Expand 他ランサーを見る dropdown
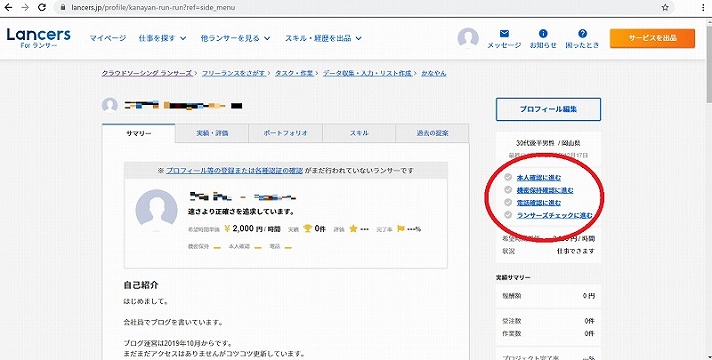 (x=235, y=38)
